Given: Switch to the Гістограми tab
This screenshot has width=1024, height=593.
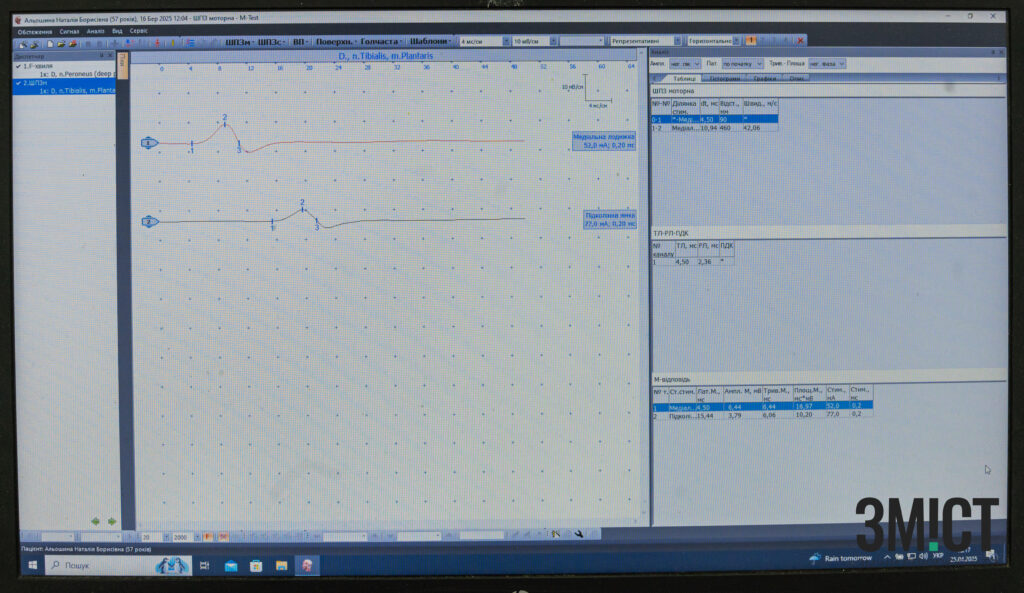Looking at the screenshot, I should tap(725, 78).
